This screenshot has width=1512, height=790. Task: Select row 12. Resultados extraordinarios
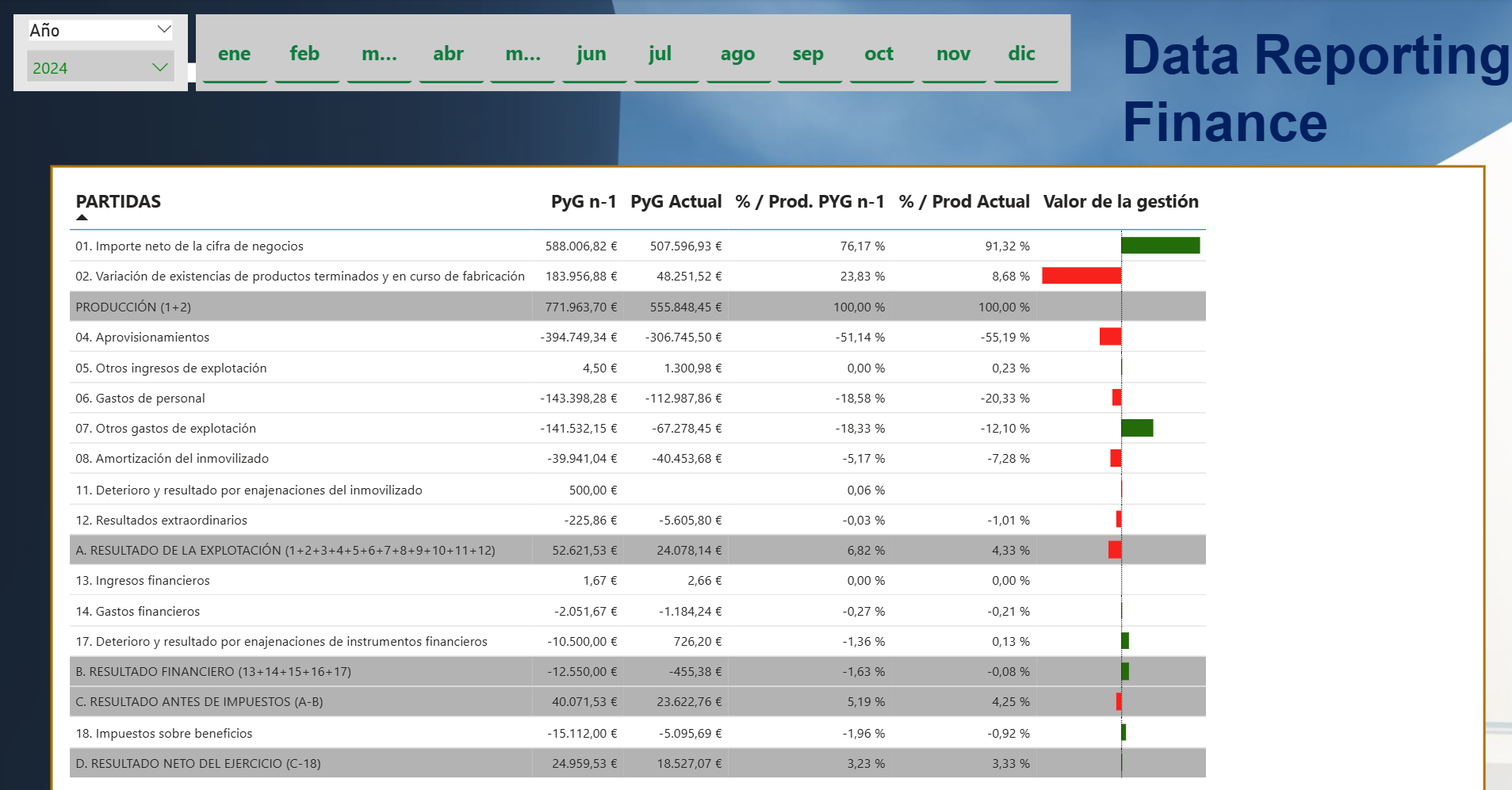[637, 520]
